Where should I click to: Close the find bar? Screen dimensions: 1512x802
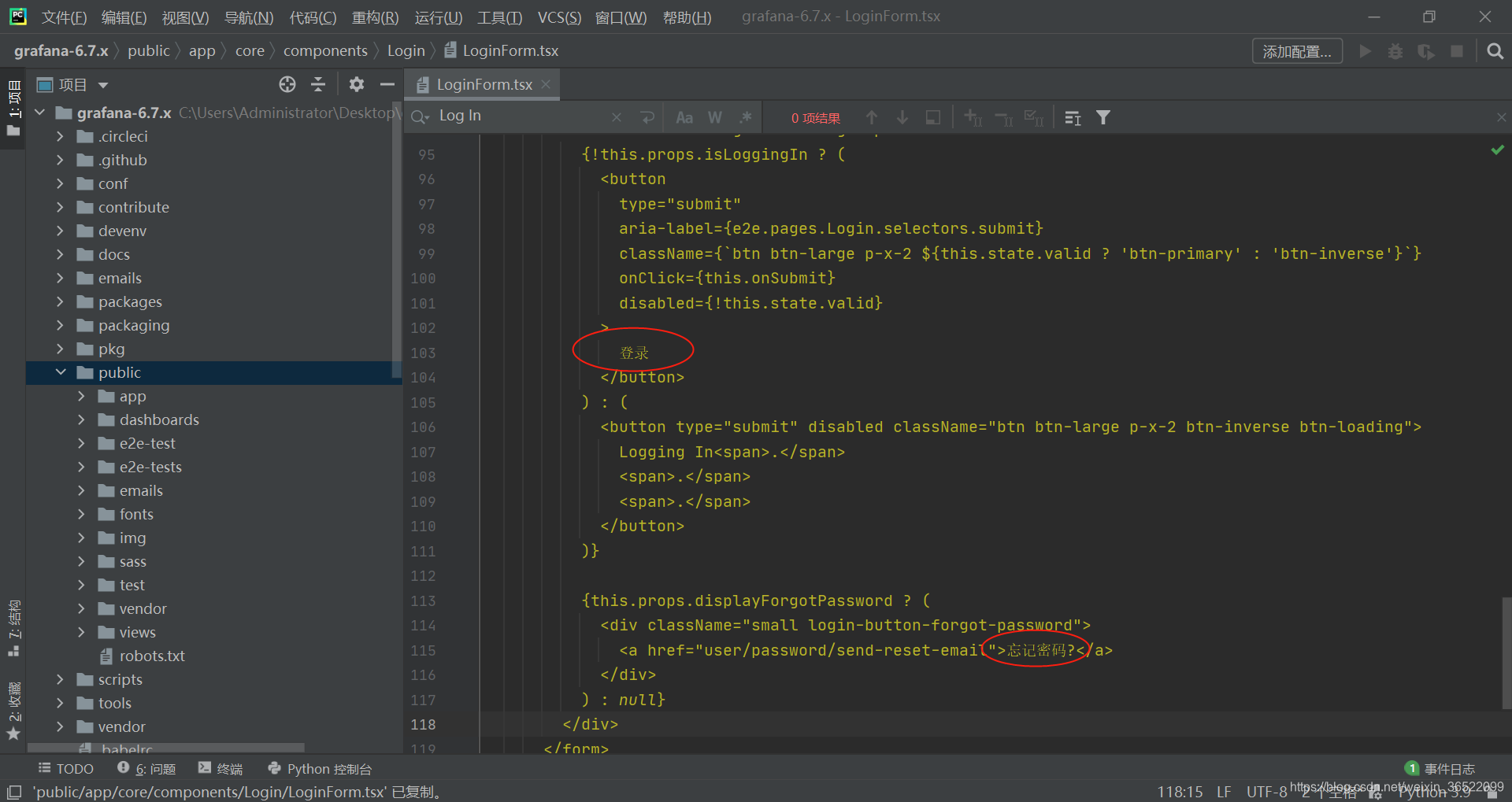pyautogui.click(x=1501, y=117)
